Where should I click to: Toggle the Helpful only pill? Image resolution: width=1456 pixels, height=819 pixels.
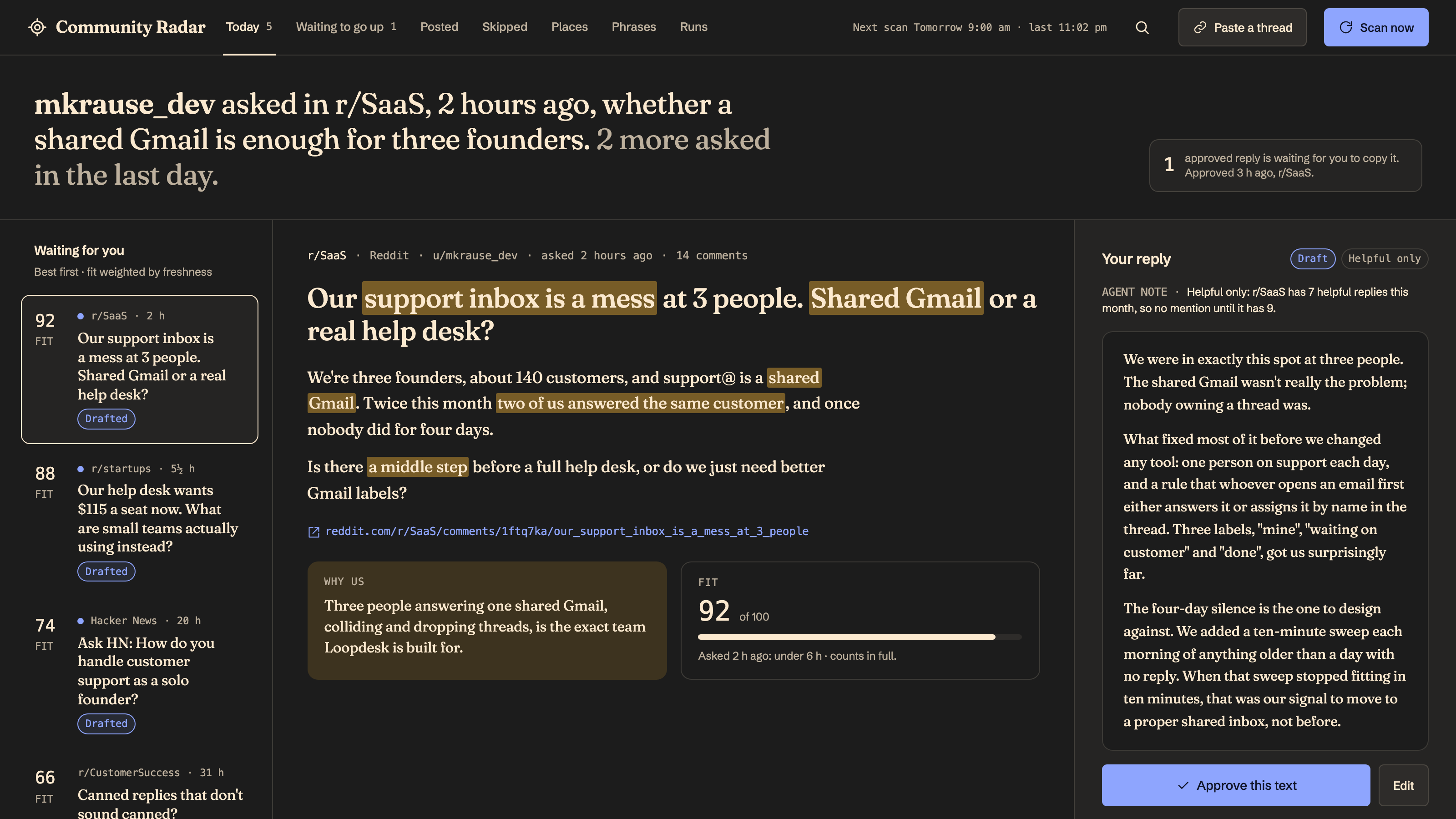[x=1384, y=258]
